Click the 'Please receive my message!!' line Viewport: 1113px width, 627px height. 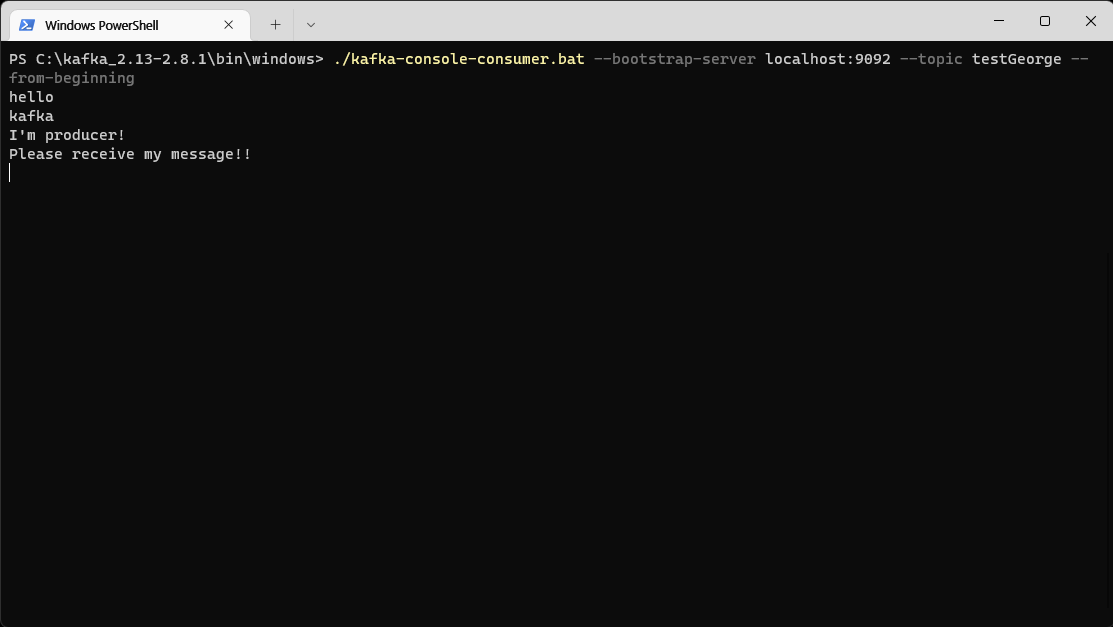pyautogui.click(x=130, y=154)
